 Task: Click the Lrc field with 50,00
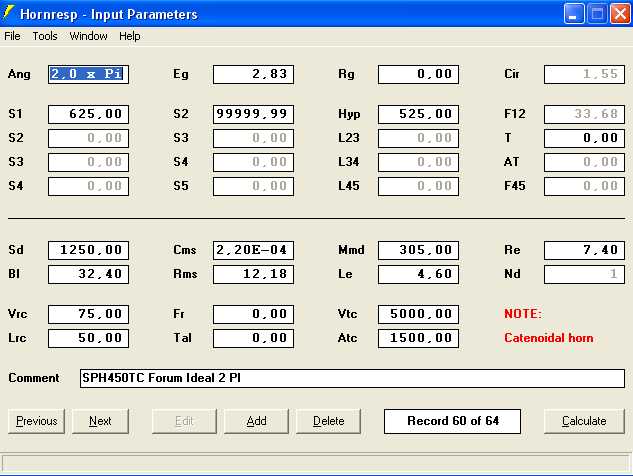(x=88, y=338)
